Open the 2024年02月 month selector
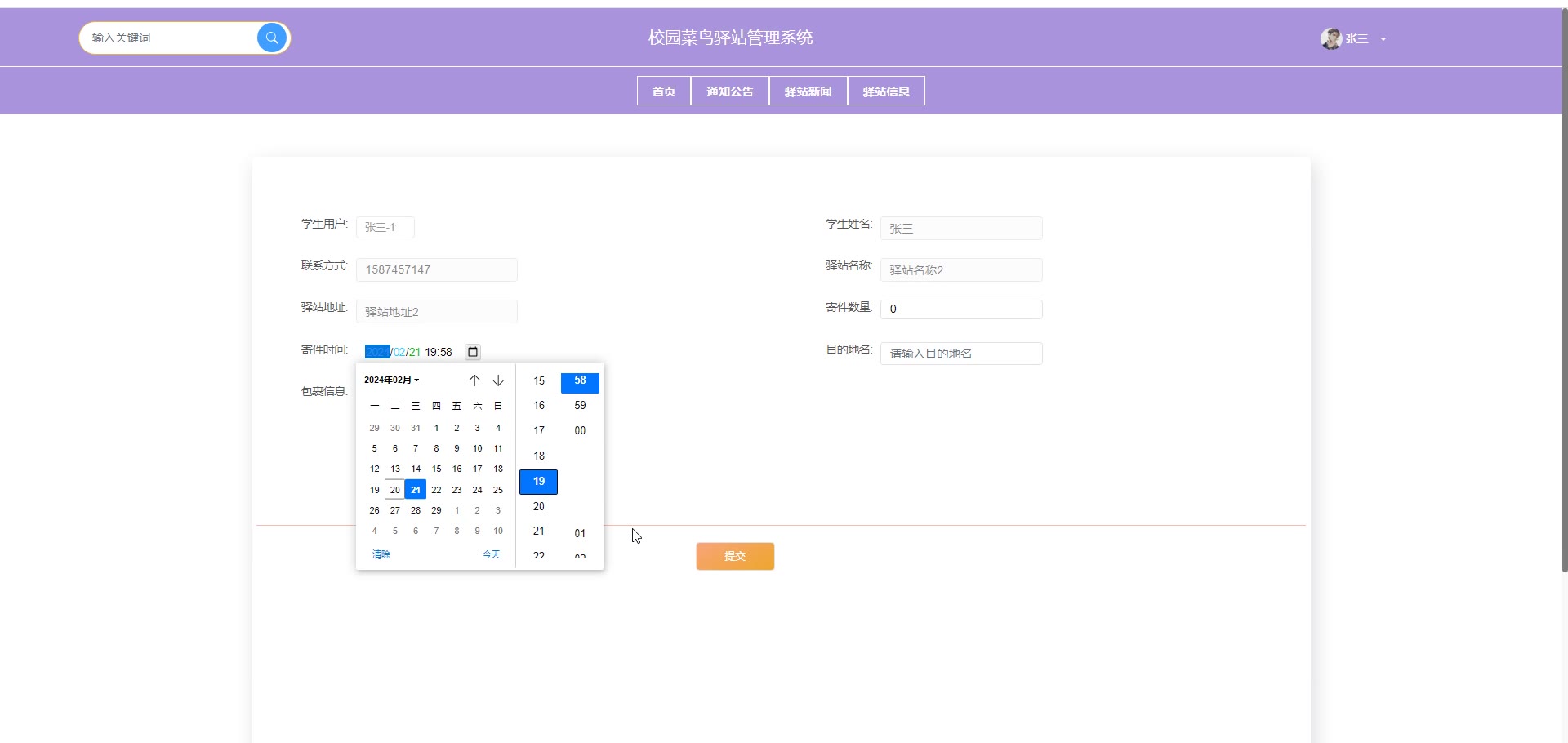Screen dimensions: 1568x743 [391, 380]
